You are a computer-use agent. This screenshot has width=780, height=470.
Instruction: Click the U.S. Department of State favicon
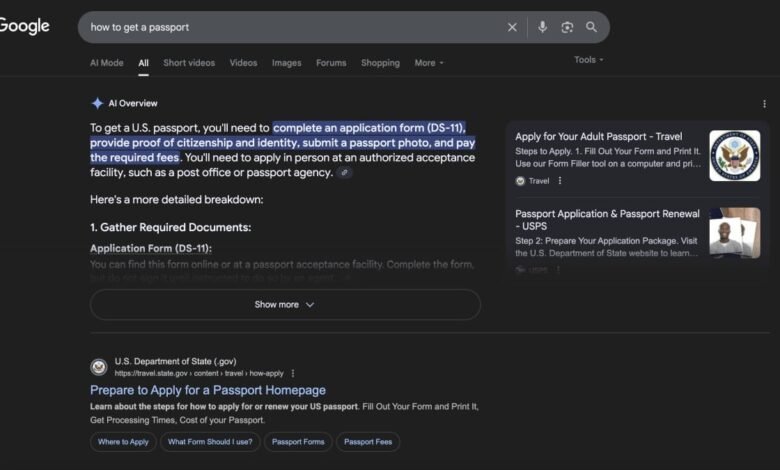[x=98, y=367]
